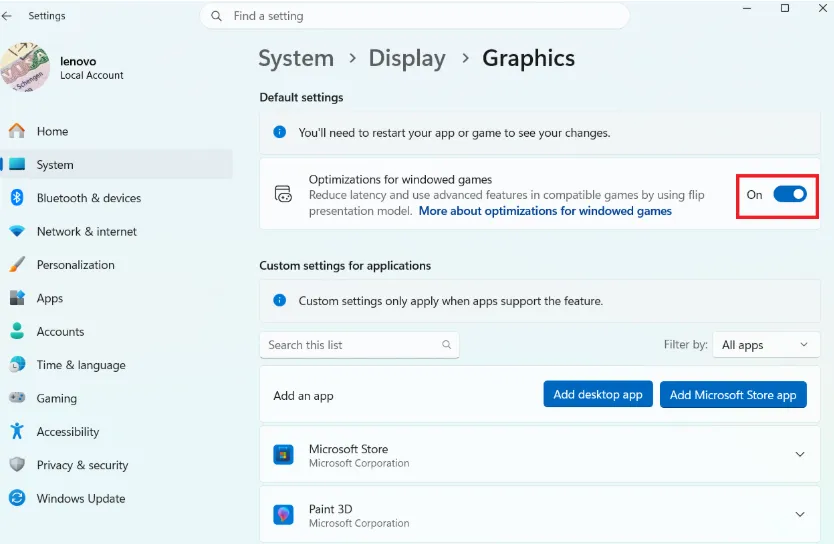Screen dimensions: 834x544
Task: Maximize the Settings window
Action: click(x=785, y=8)
